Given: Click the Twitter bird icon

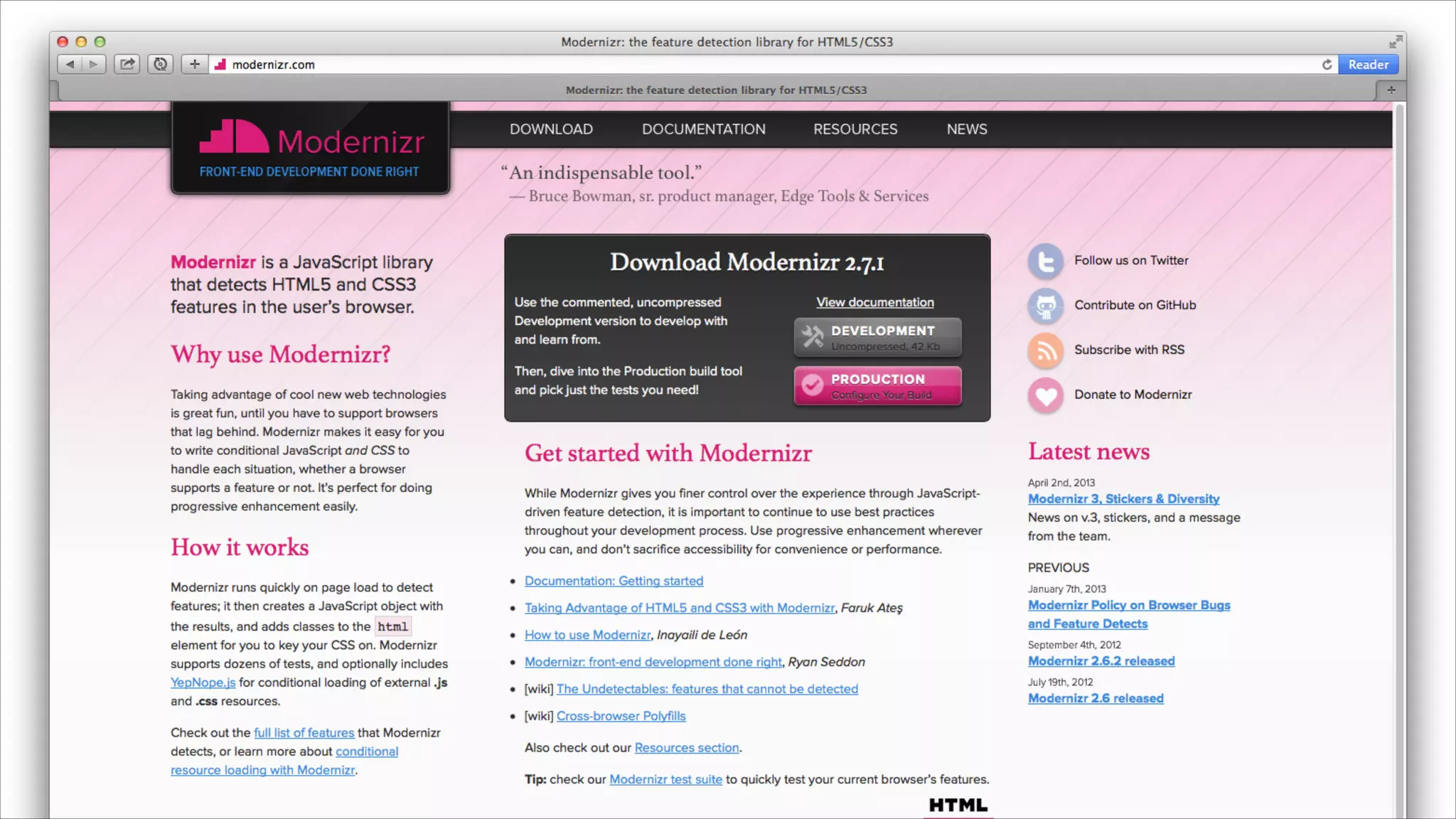Looking at the screenshot, I should coord(1045,261).
